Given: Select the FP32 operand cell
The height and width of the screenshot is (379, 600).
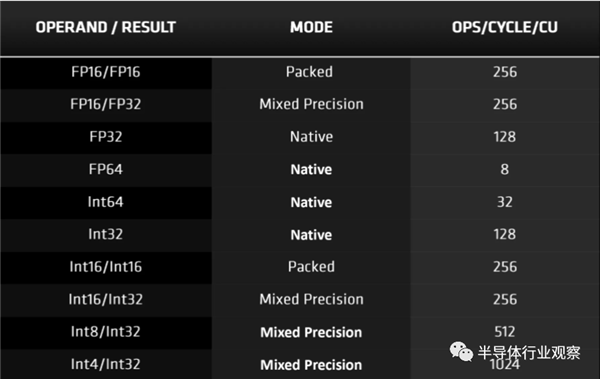Looking at the screenshot, I should coord(106,137).
